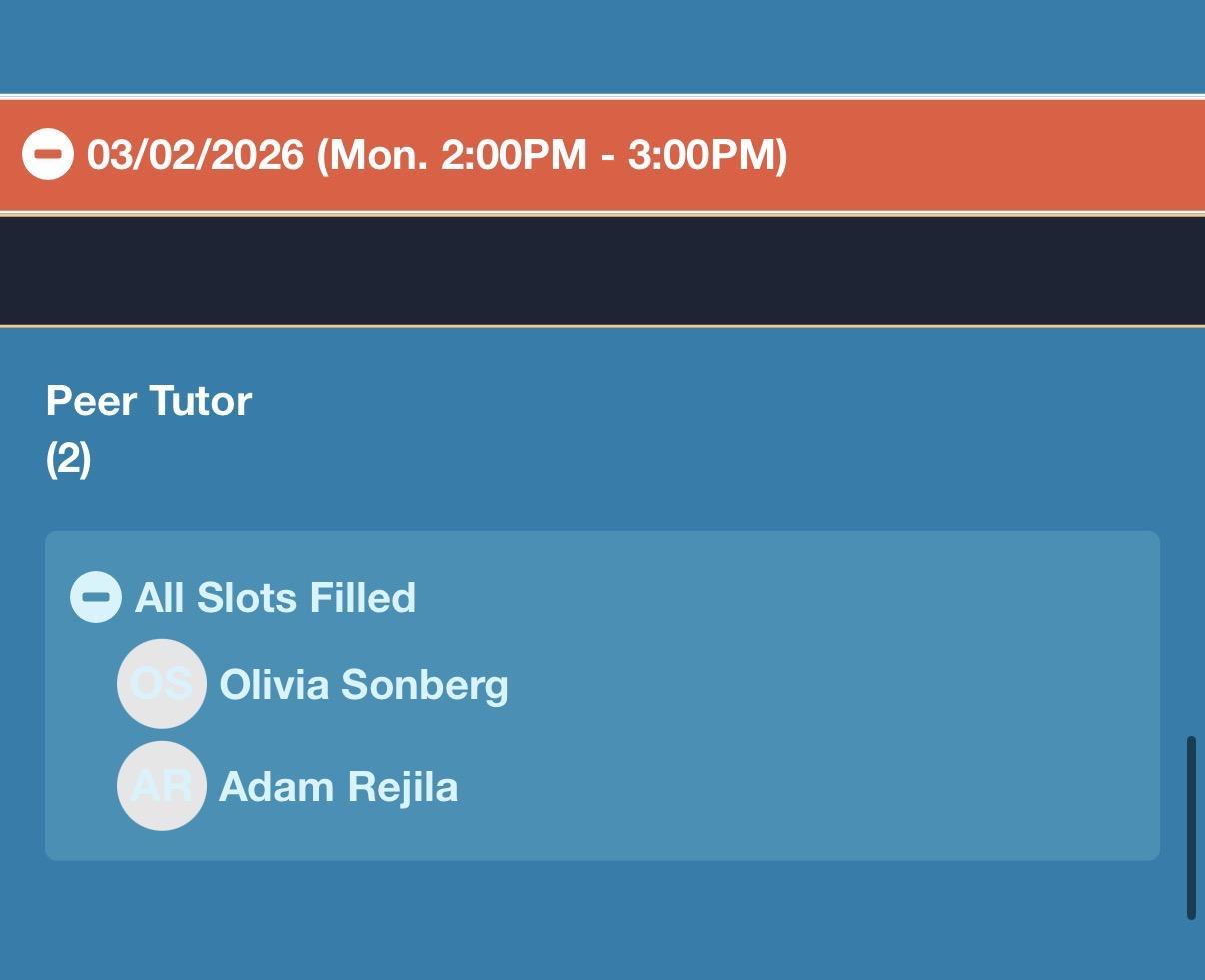Open Adam Rejila's name link
Viewport: 1205px width, 980px height.
(x=339, y=787)
